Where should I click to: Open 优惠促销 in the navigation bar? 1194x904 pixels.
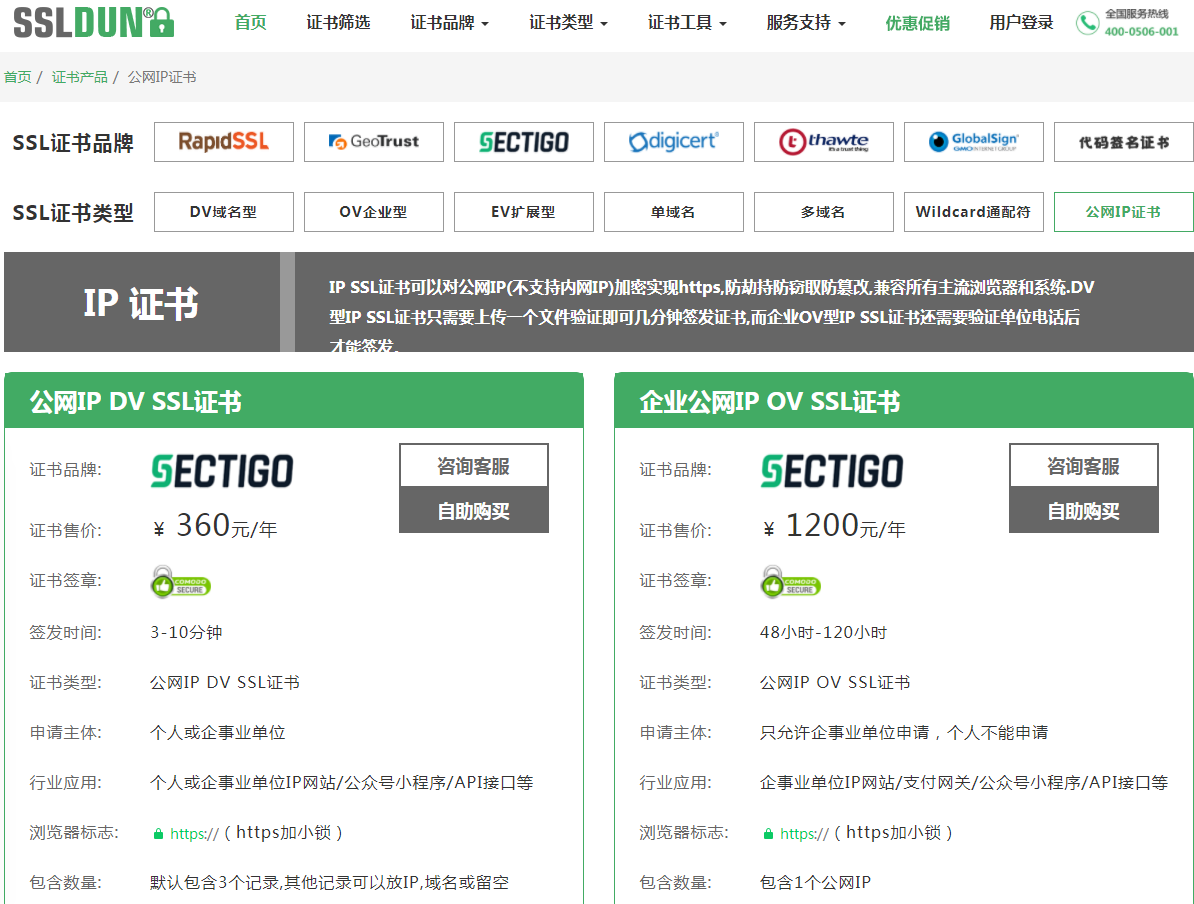[x=918, y=23]
